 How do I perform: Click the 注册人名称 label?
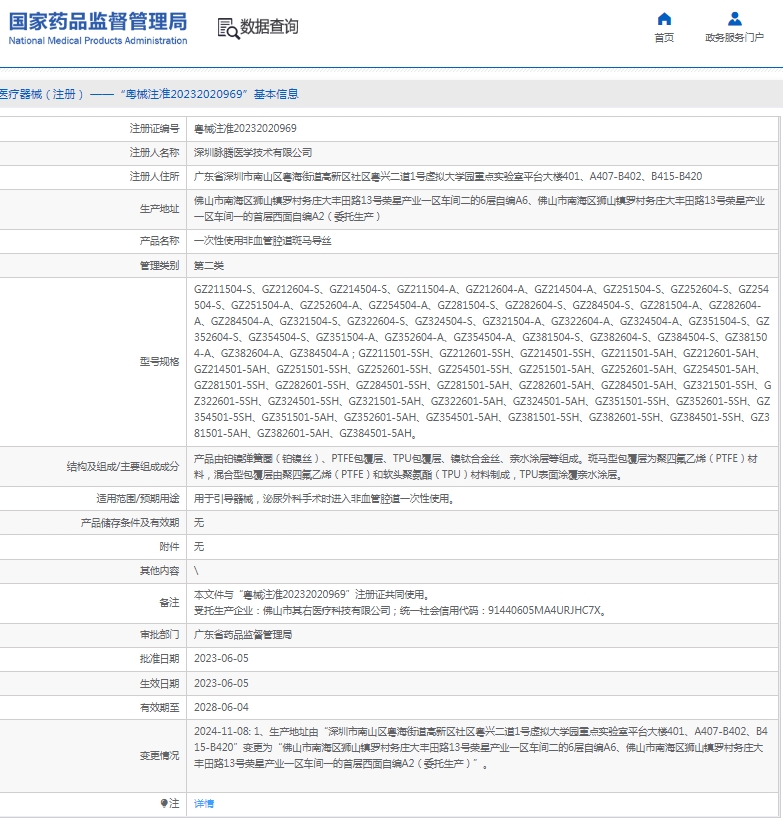click(155, 153)
